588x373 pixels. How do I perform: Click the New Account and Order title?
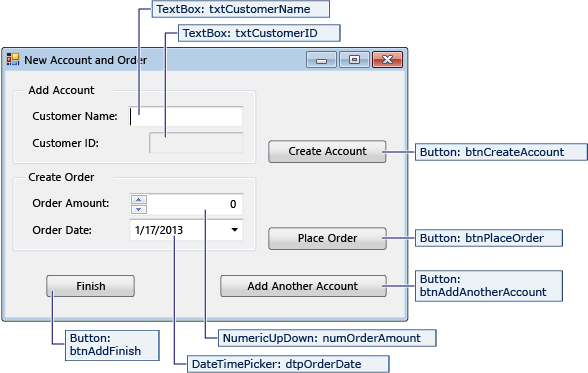86,60
